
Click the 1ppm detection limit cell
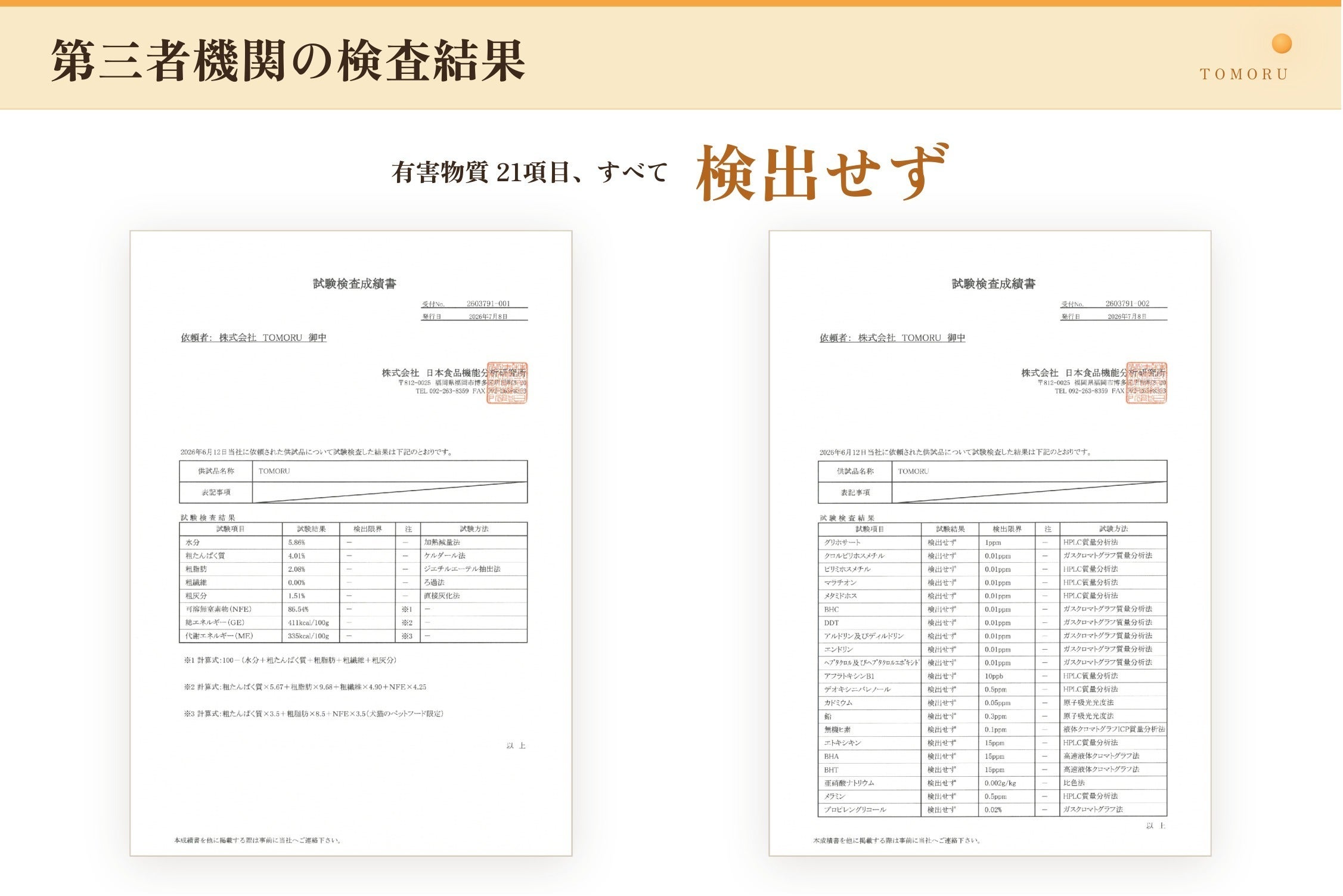(x=993, y=542)
